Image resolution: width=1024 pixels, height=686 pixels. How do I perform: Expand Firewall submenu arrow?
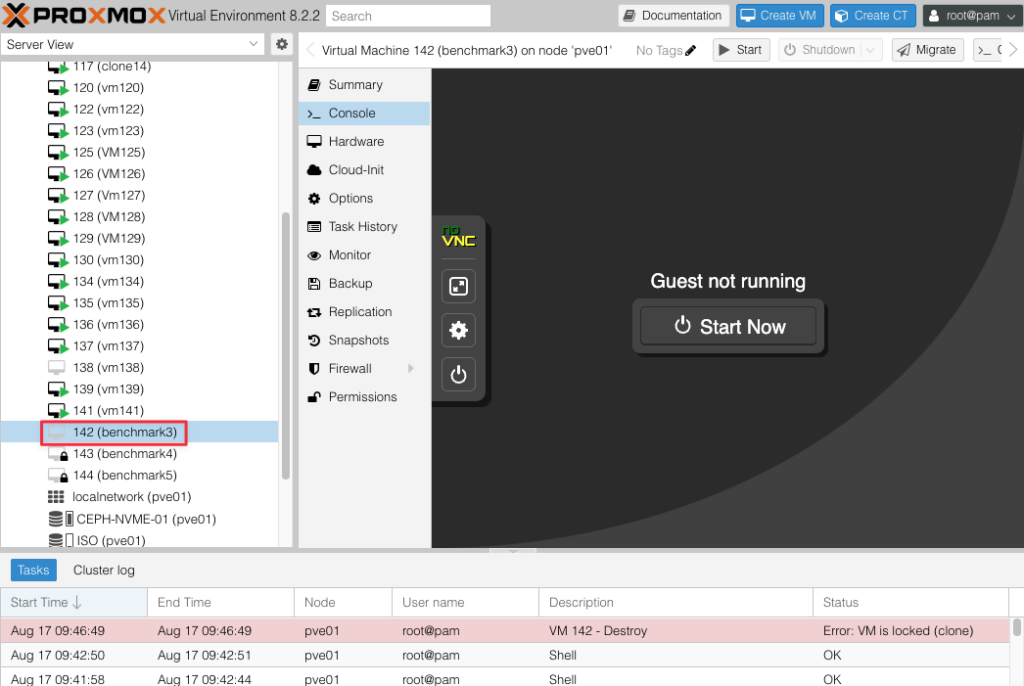(411, 368)
